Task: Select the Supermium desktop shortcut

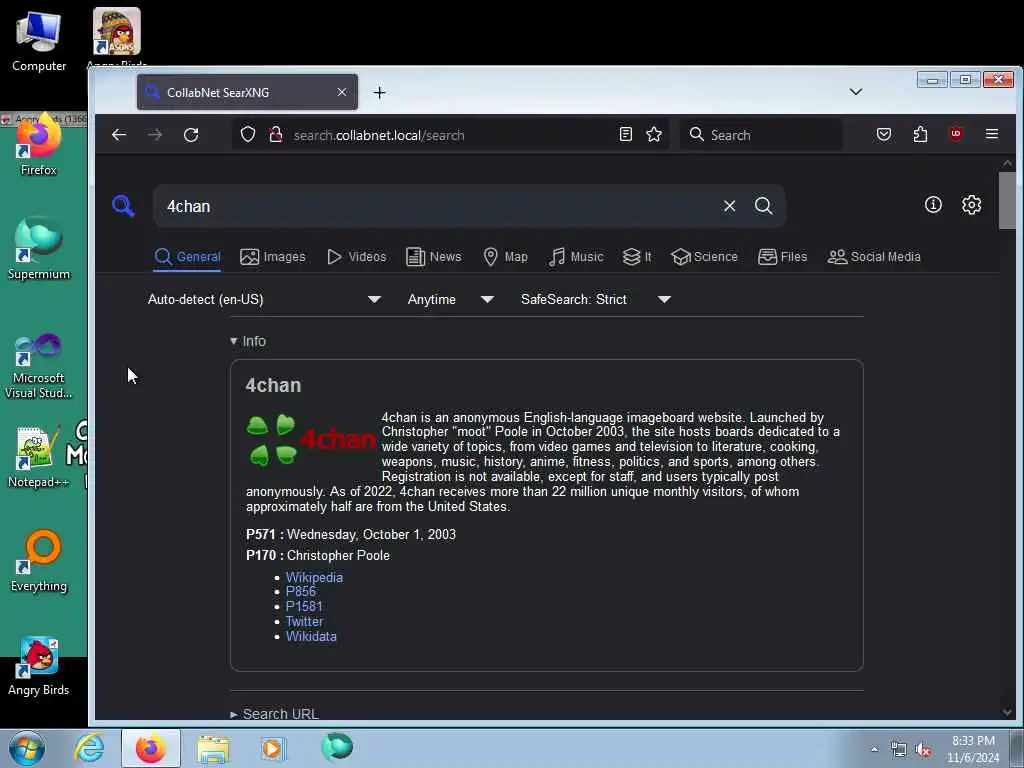Action: click(39, 249)
